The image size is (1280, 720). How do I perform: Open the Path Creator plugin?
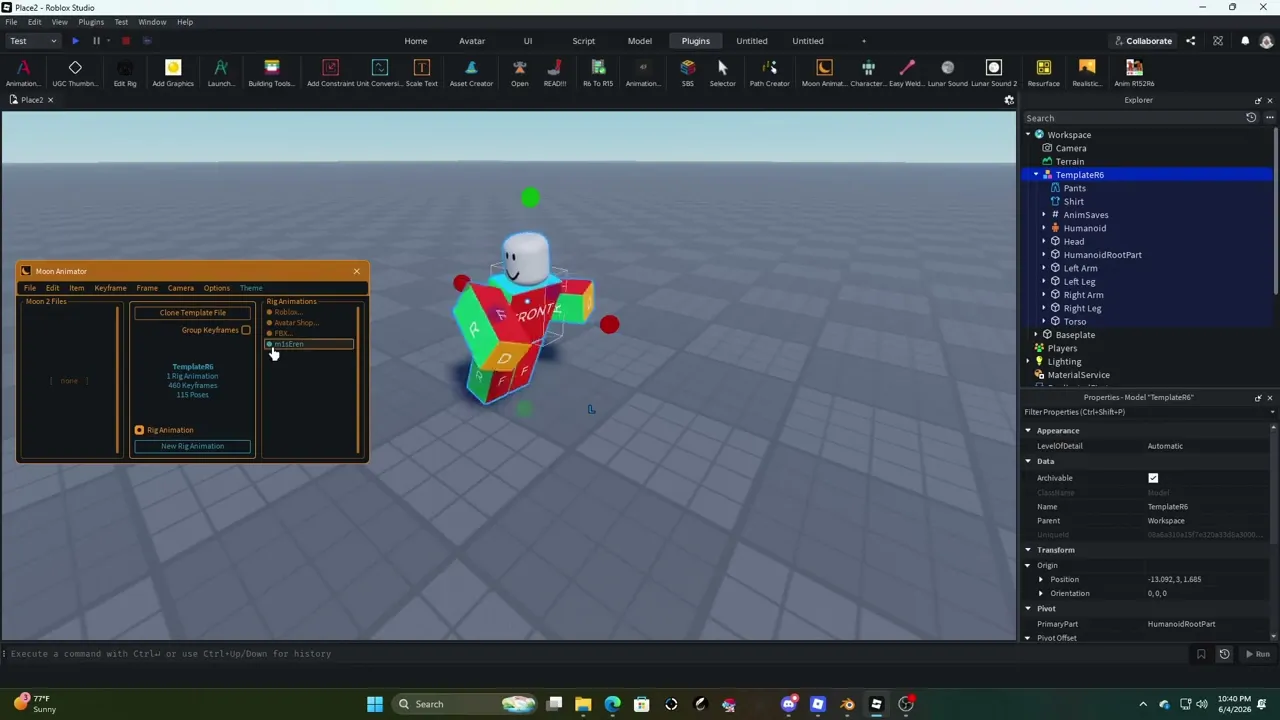pyautogui.click(x=769, y=72)
